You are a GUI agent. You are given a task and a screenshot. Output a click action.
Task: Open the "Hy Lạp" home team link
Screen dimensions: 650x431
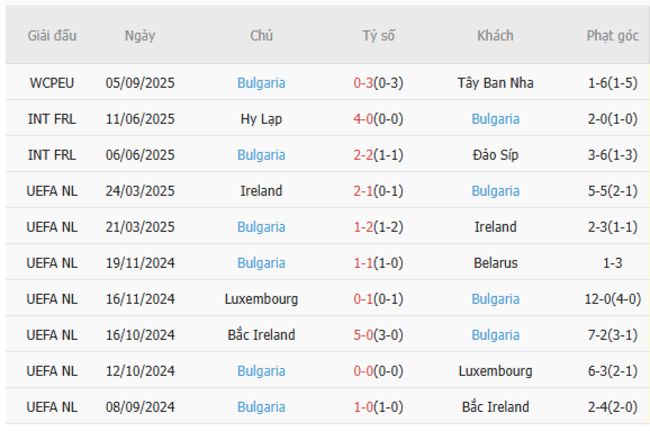click(x=261, y=119)
